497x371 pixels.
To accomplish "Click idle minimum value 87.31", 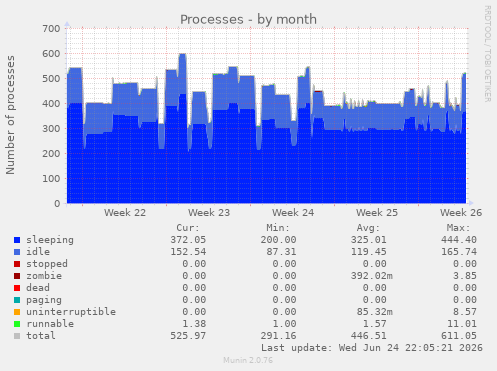I will pyautogui.click(x=281, y=252).
